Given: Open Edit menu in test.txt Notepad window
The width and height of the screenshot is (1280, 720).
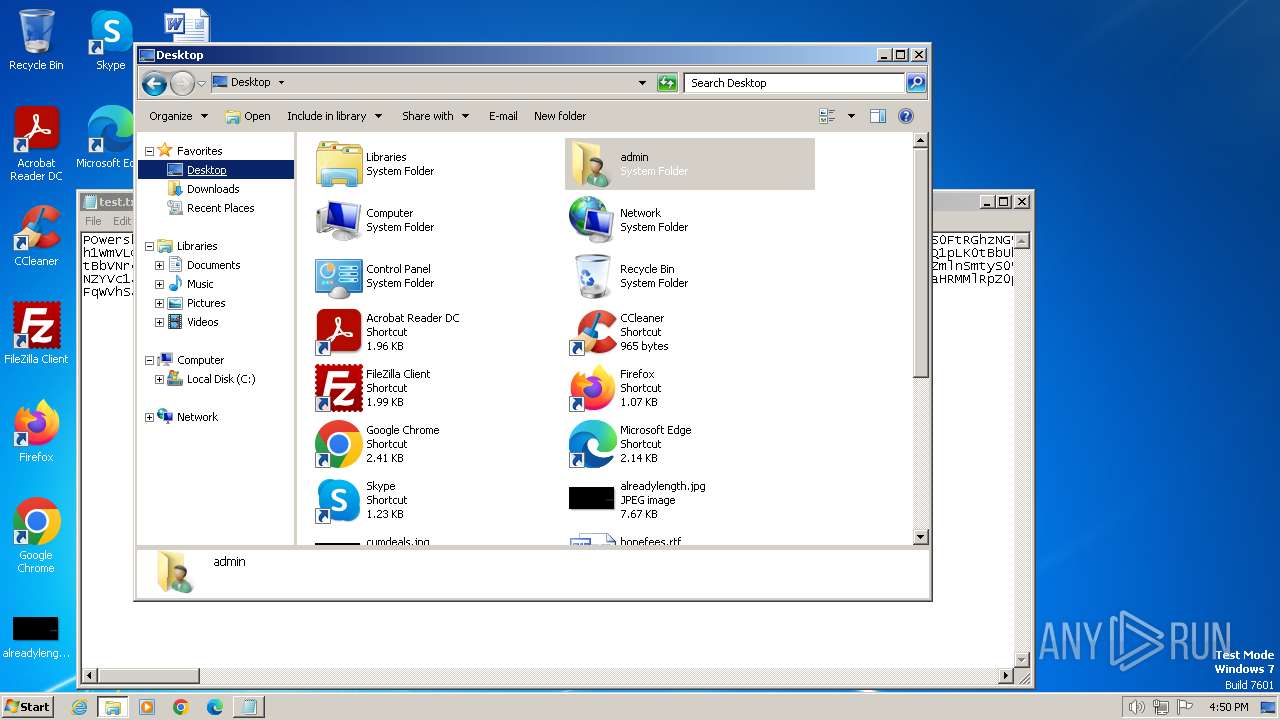Looking at the screenshot, I should point(122,221).
